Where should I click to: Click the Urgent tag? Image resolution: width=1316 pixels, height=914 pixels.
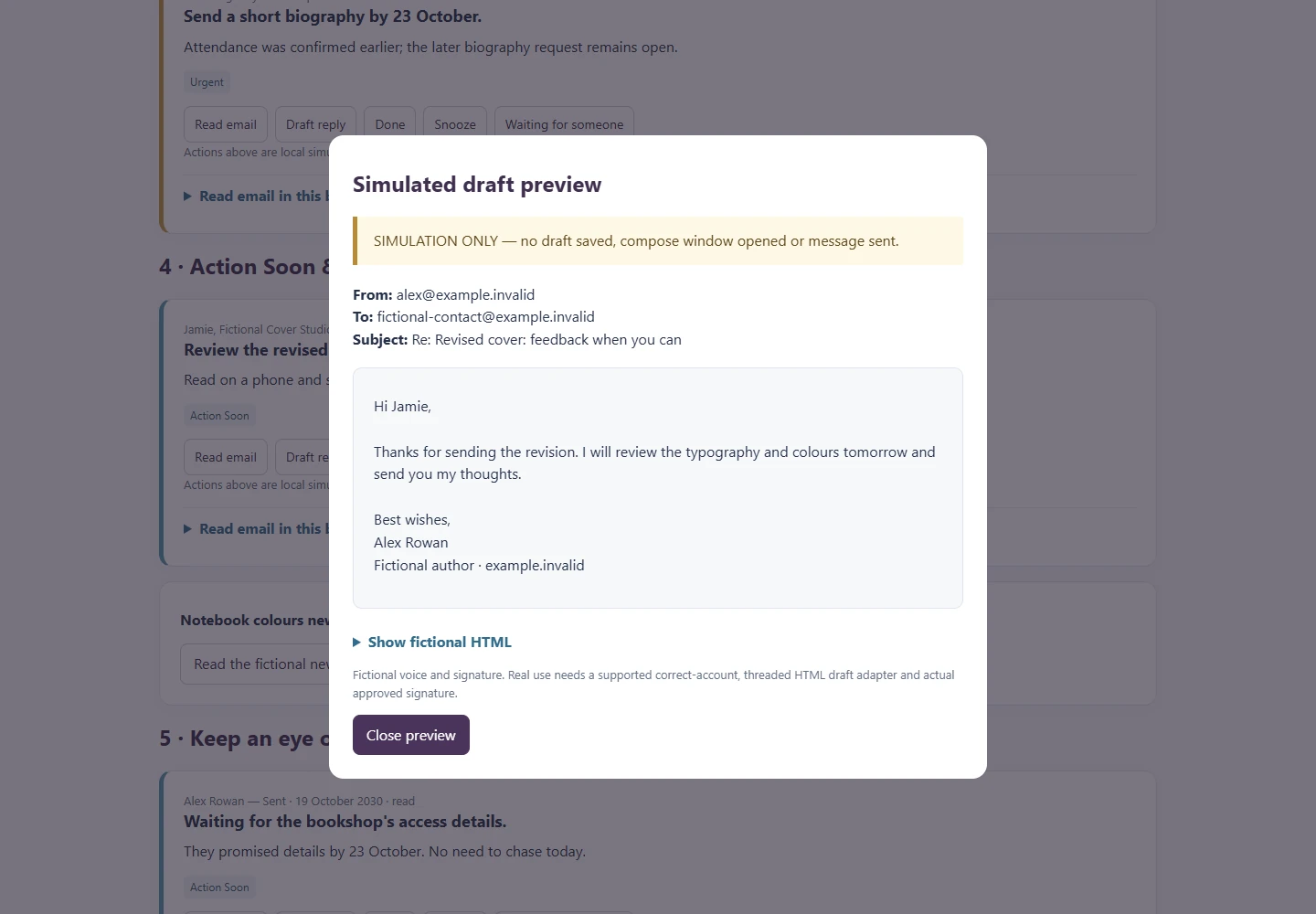point(207,82)
